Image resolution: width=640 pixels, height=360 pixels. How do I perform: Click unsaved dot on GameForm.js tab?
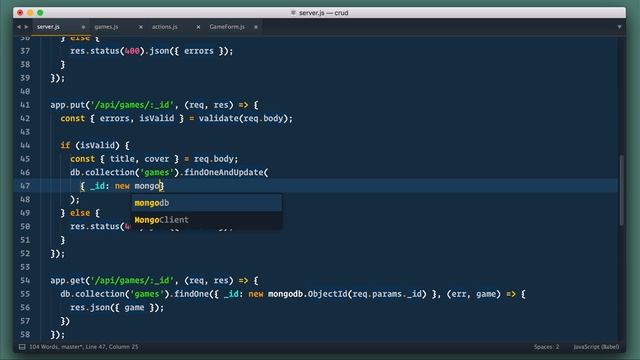[x=256, y=27]
